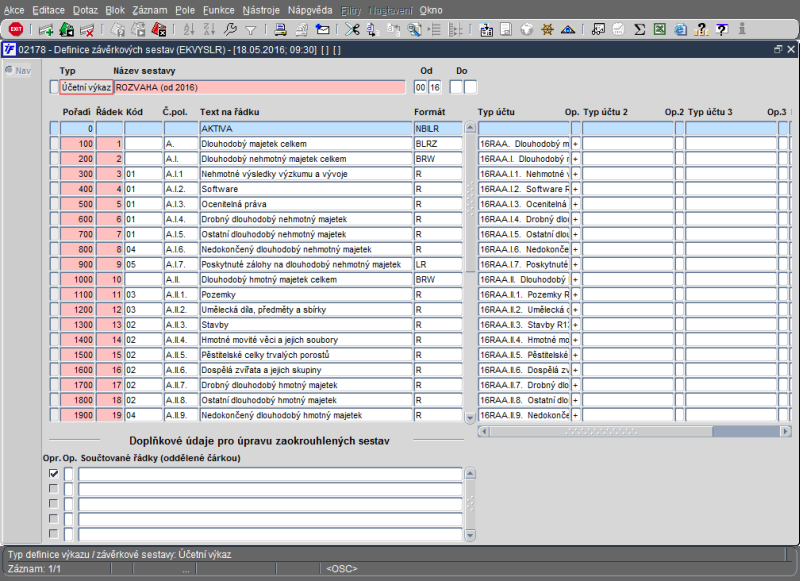
Task: Click the Internet Explorer browser icon
Action: click(x=681, y=30)
